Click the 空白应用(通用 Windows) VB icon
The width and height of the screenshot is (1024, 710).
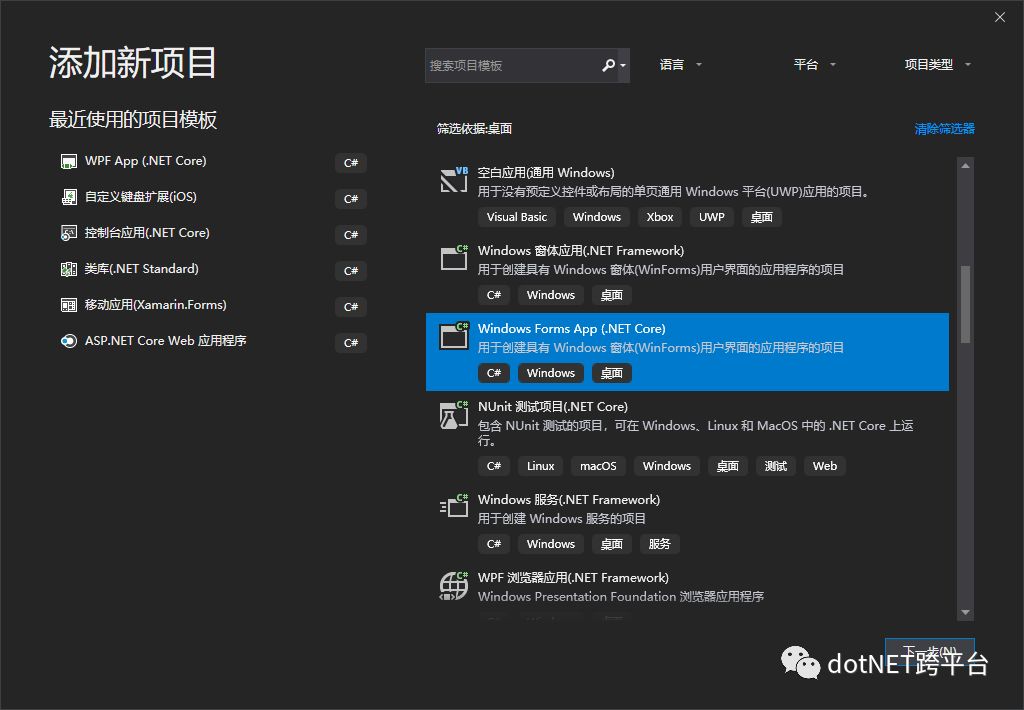tap(454, 180)
